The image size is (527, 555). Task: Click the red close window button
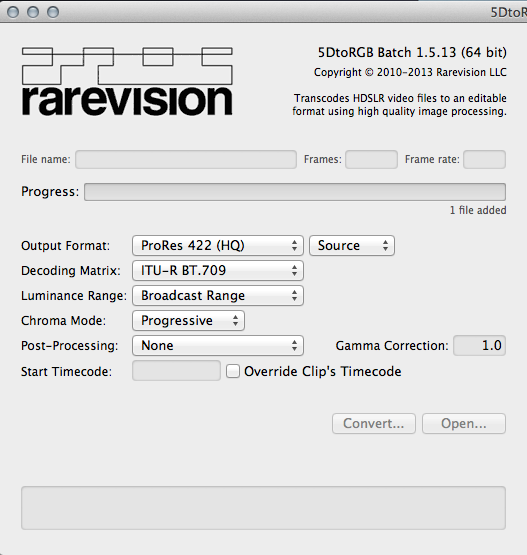pyautogui.click(x=13, y=12)
